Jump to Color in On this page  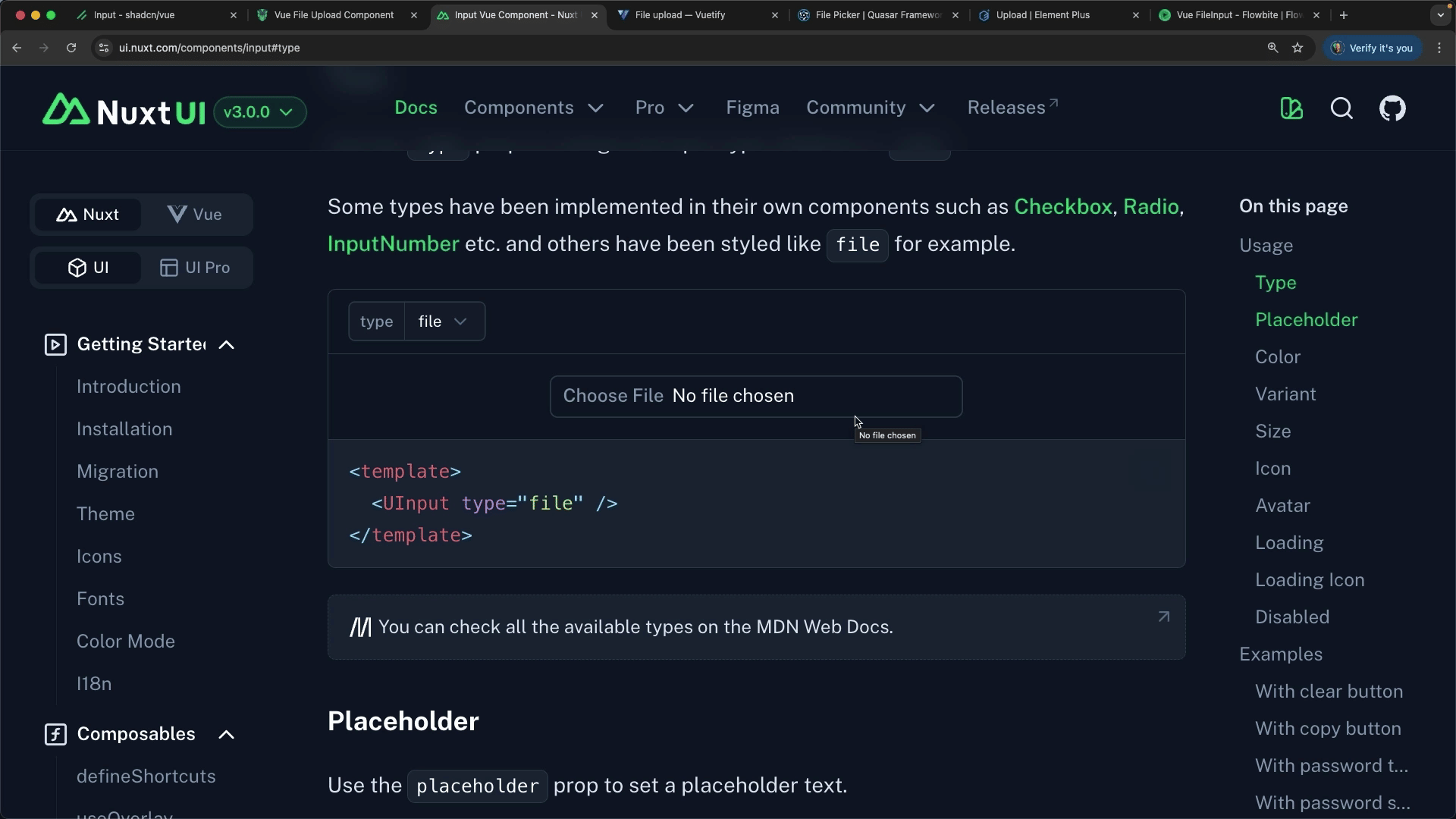click(x=1278, y=357)
